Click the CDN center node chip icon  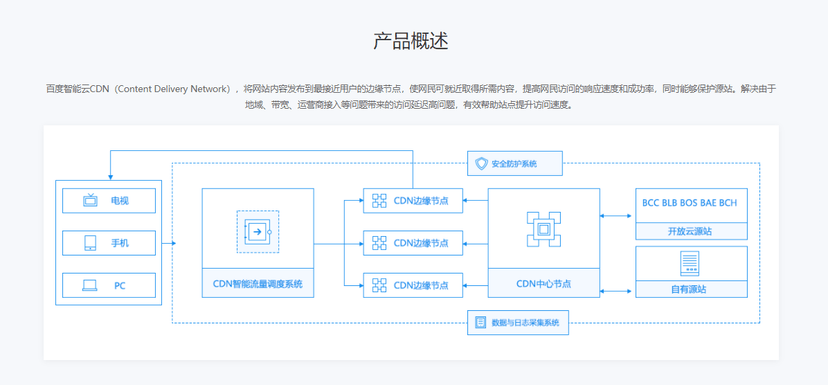544,229
